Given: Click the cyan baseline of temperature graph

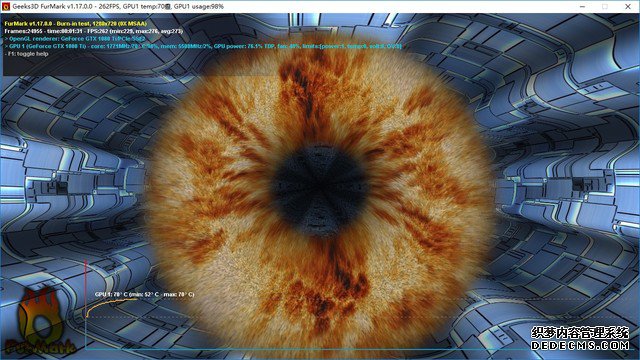Looking at the screenshot, I should pyautogui.click(x=359, y=349).
